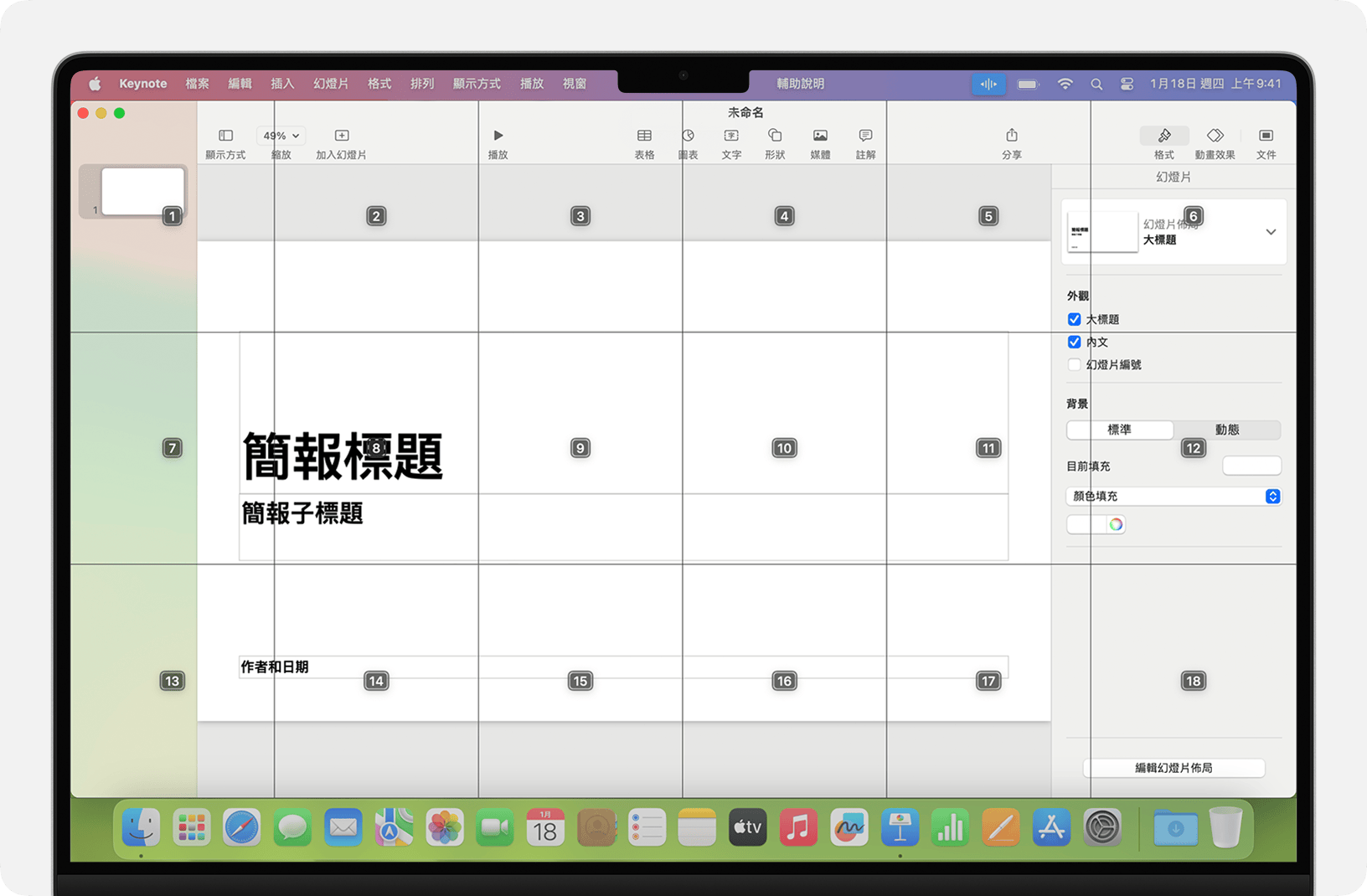Start the slideshow with 播放 button

498,136
